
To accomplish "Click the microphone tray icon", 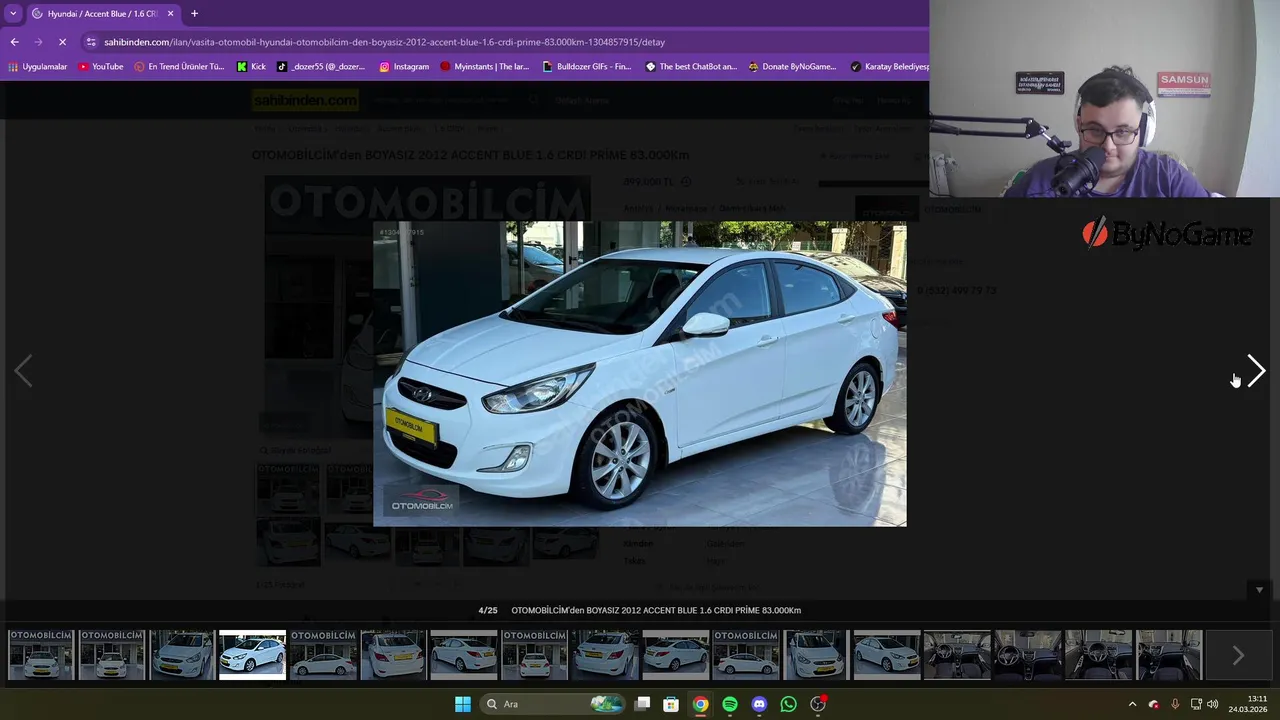I will click(1175, 704).
